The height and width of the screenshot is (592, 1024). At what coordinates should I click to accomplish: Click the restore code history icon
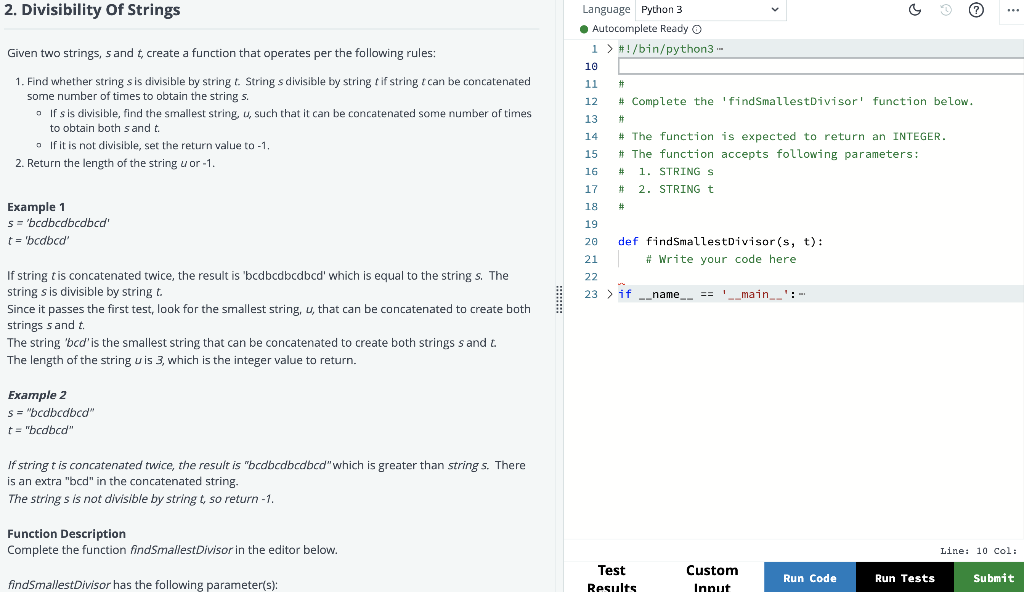(x=946, y=9)
